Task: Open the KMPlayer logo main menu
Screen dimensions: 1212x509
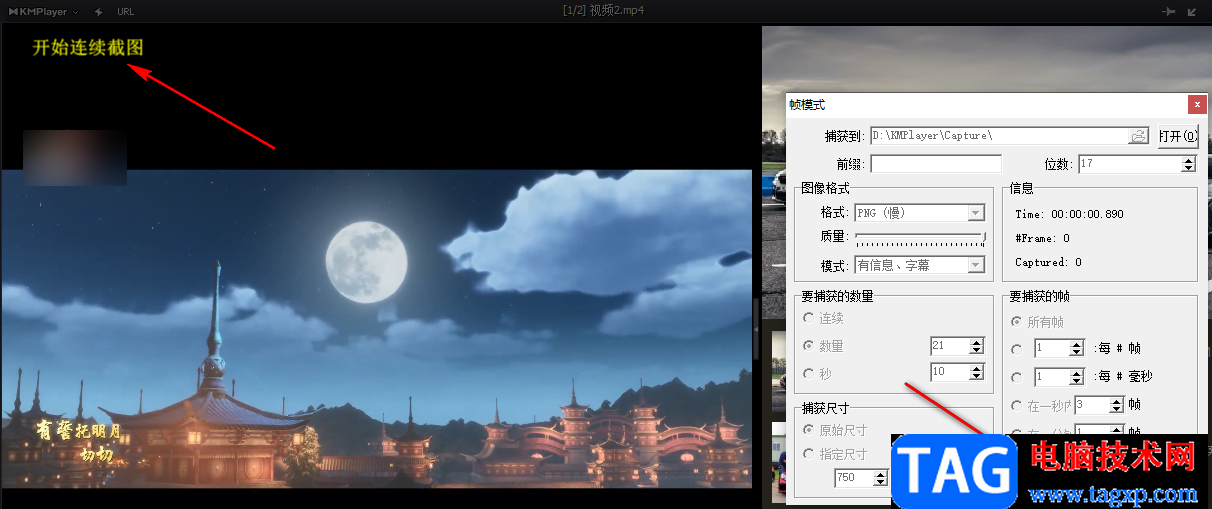Action: coord(43,11)
